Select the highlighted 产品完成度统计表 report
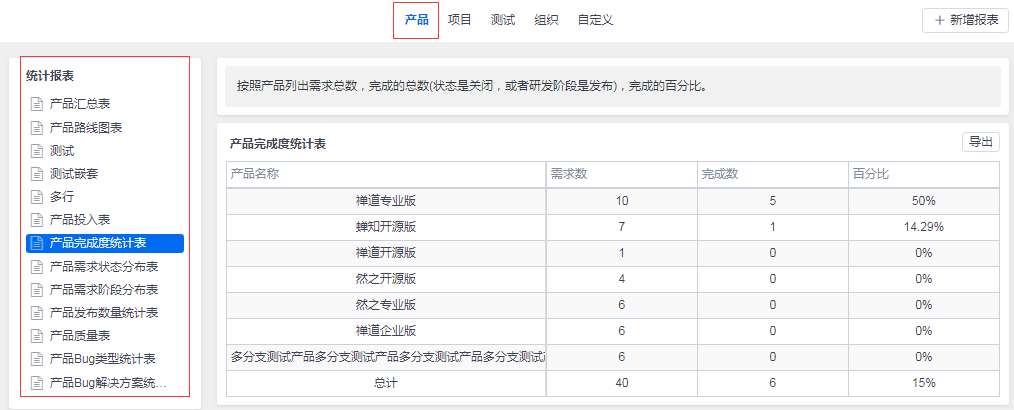 coord(105,243)
